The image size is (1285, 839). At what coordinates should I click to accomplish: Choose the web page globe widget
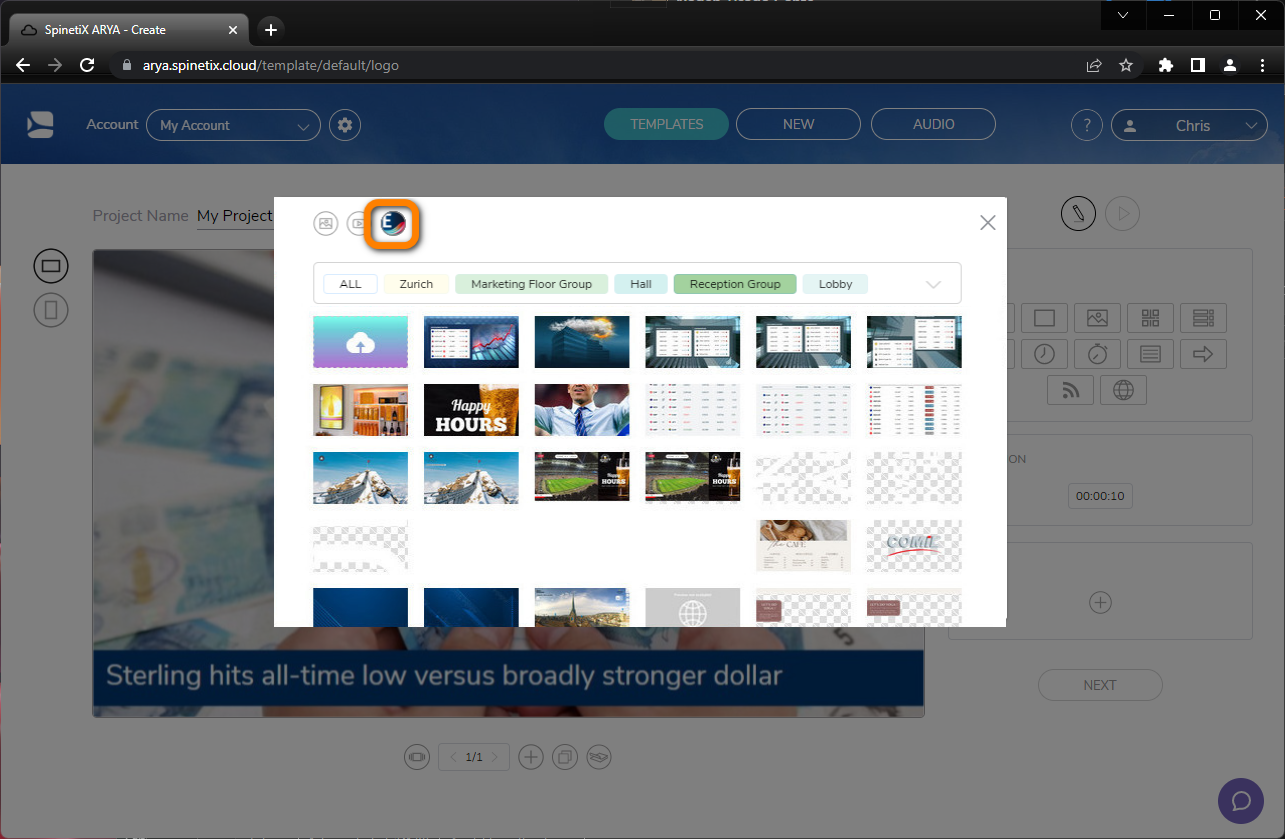click(x=1123, y=390)
